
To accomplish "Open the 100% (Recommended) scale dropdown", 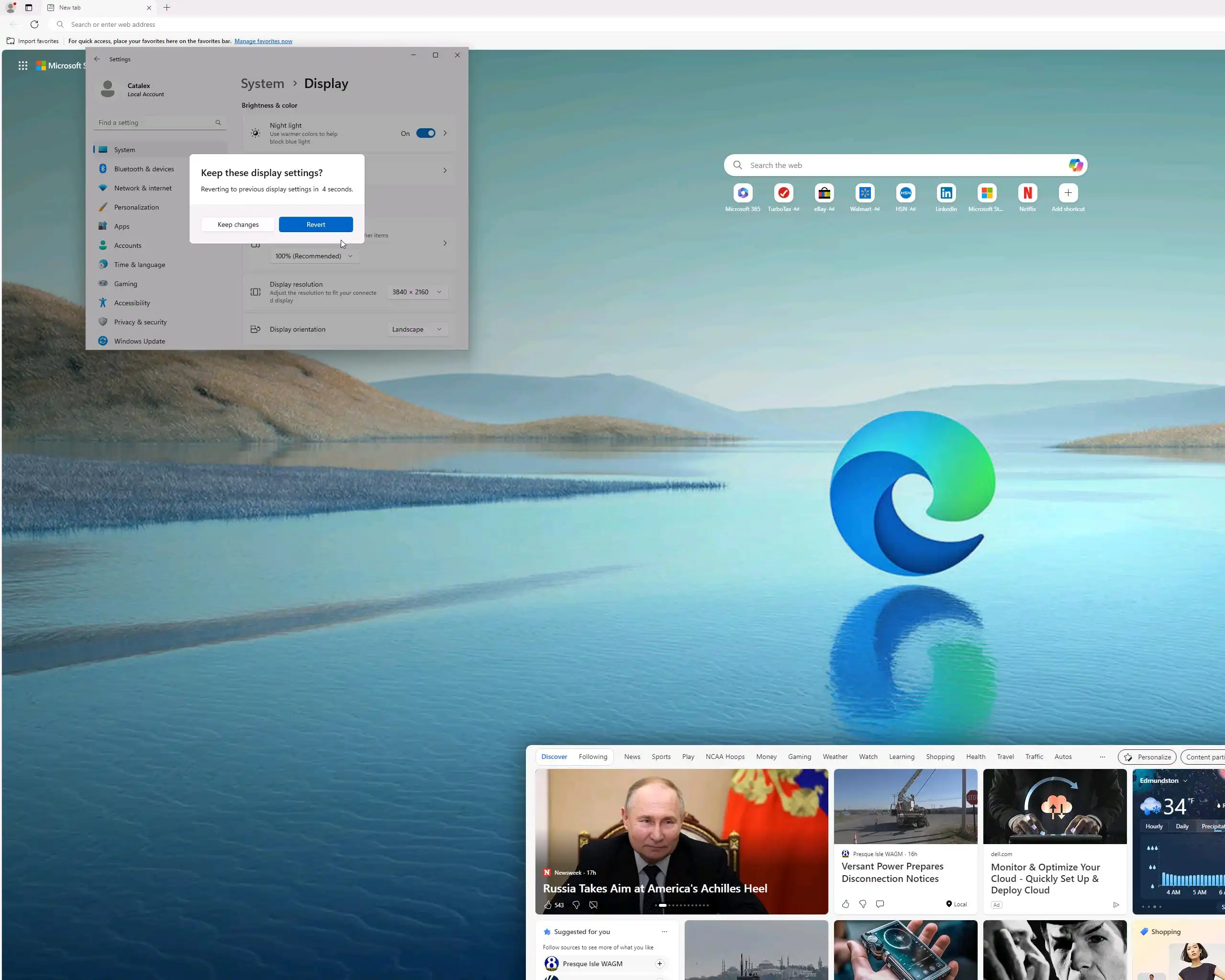I will coord(313,256).
